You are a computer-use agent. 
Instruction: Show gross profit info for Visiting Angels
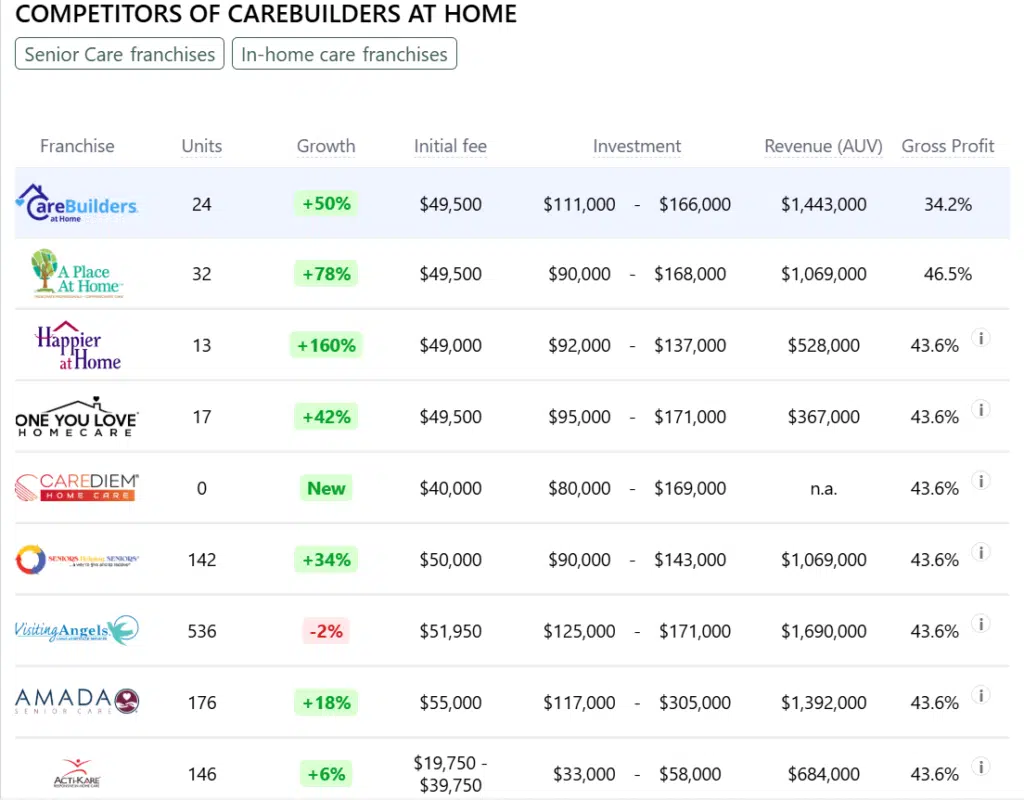[981, 624]
